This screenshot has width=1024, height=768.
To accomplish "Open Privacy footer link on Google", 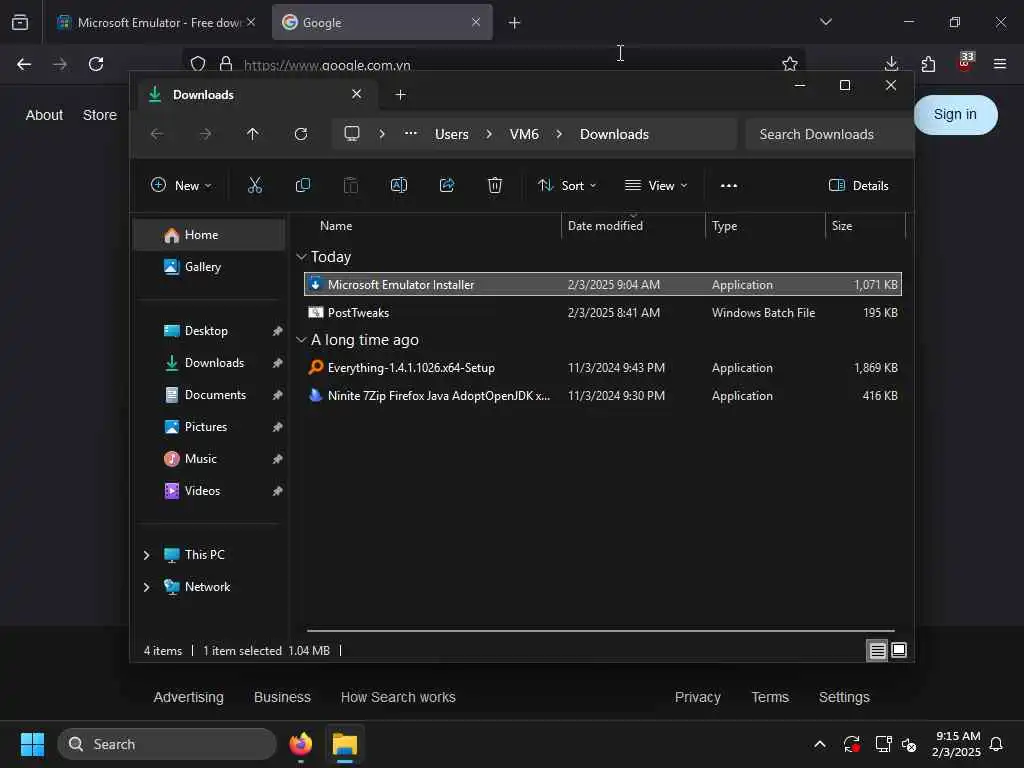I will click(697, 697).
